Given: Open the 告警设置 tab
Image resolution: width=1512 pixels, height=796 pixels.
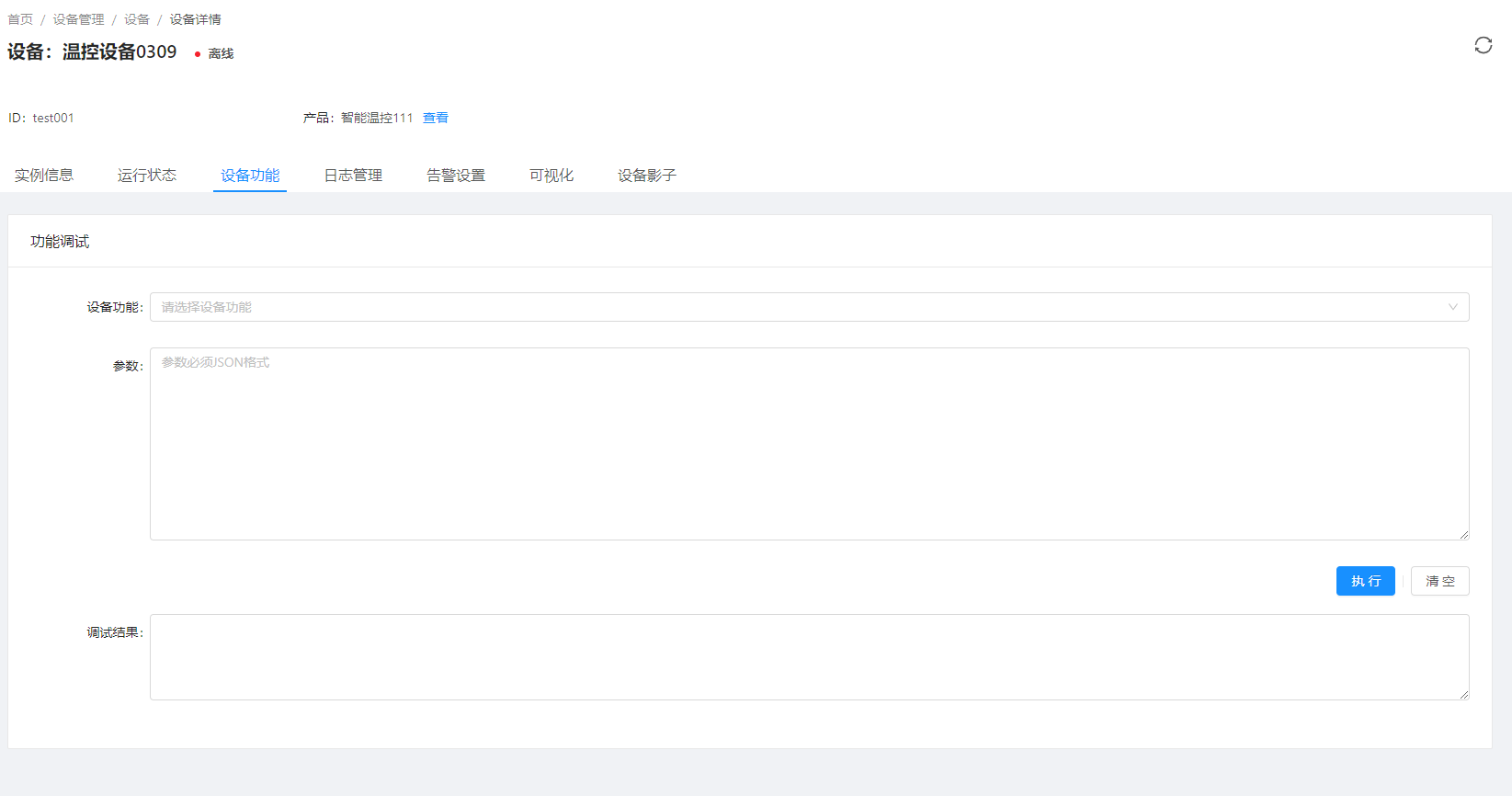Looking at the screenshot, I should (456, 176).
